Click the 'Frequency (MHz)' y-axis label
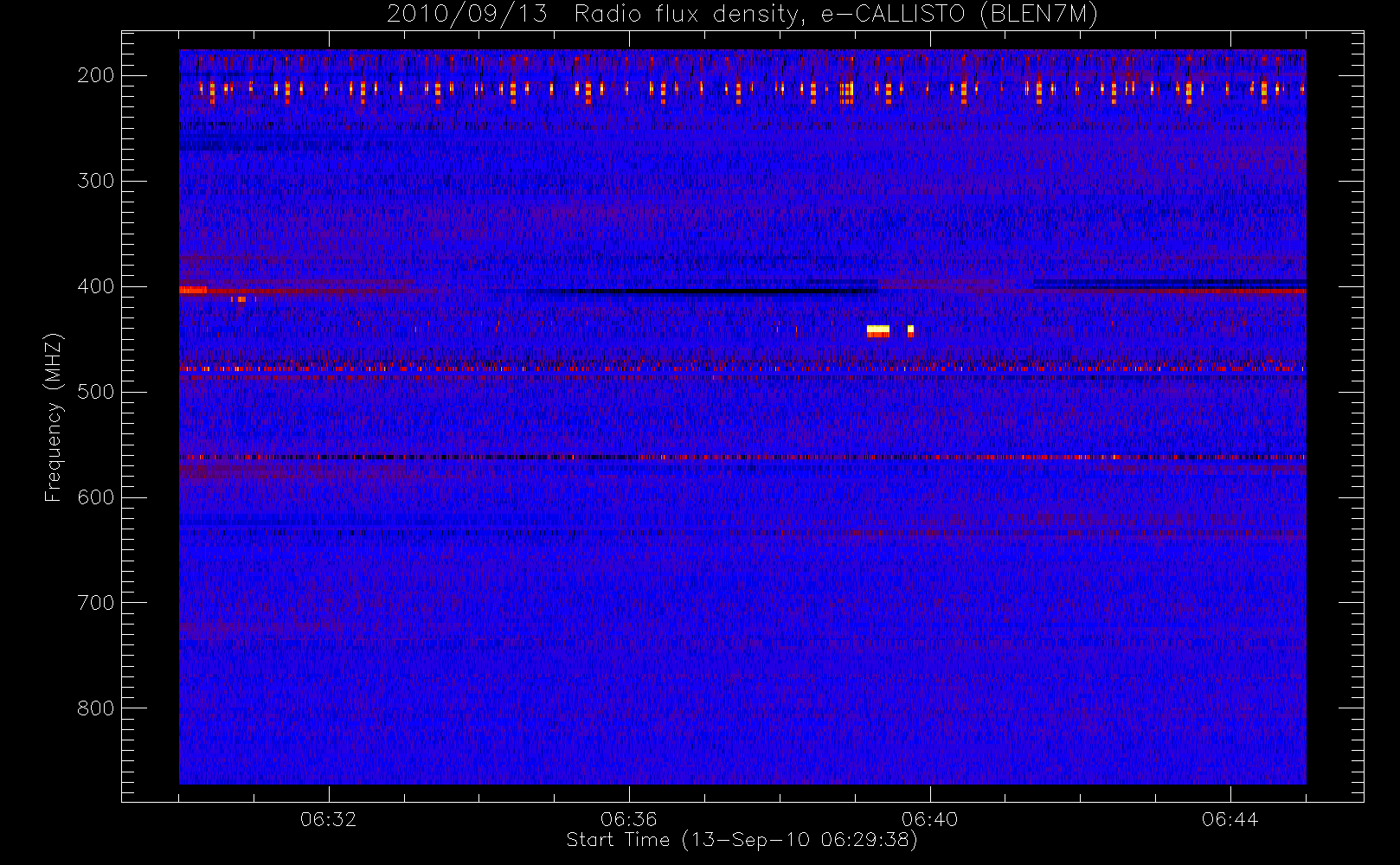Screen dimensions: 1400x865 pyautogui.click(x=54, y=418)
